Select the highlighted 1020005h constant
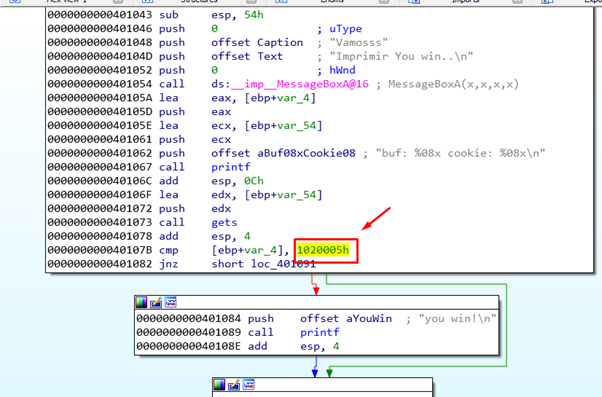This screenshot has width=602, height=397. 323,250
